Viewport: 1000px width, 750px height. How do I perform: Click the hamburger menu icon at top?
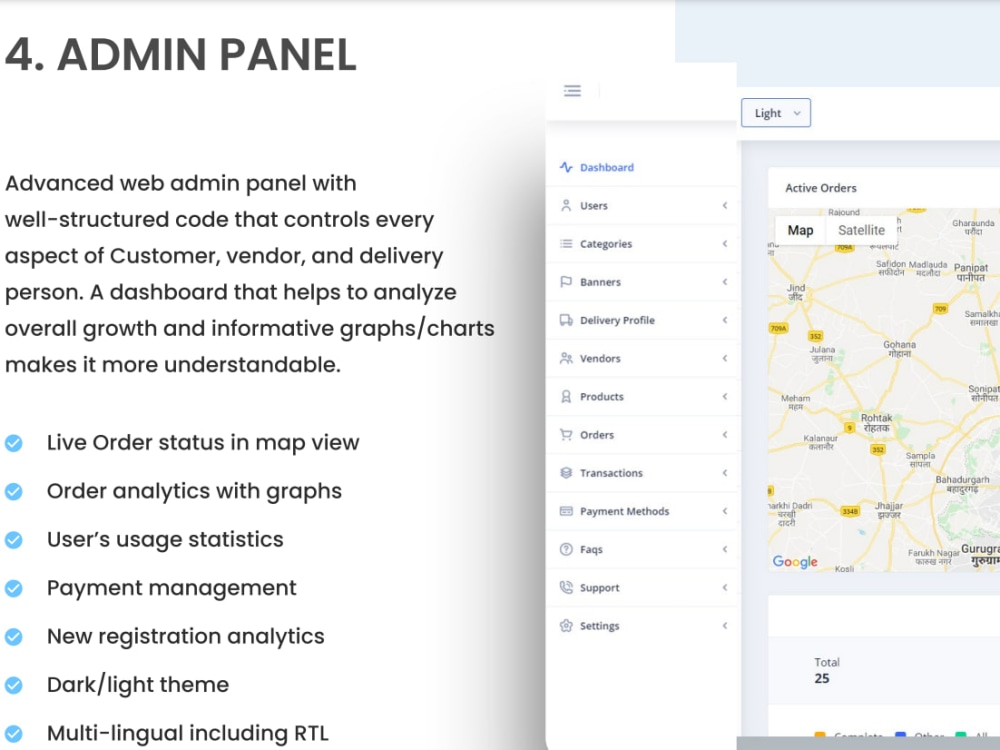pyautogui.click(x=572, y=90)
